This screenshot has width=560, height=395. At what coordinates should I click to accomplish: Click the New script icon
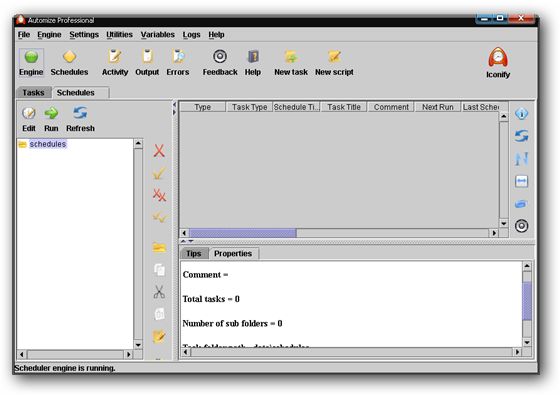(334, 56)
